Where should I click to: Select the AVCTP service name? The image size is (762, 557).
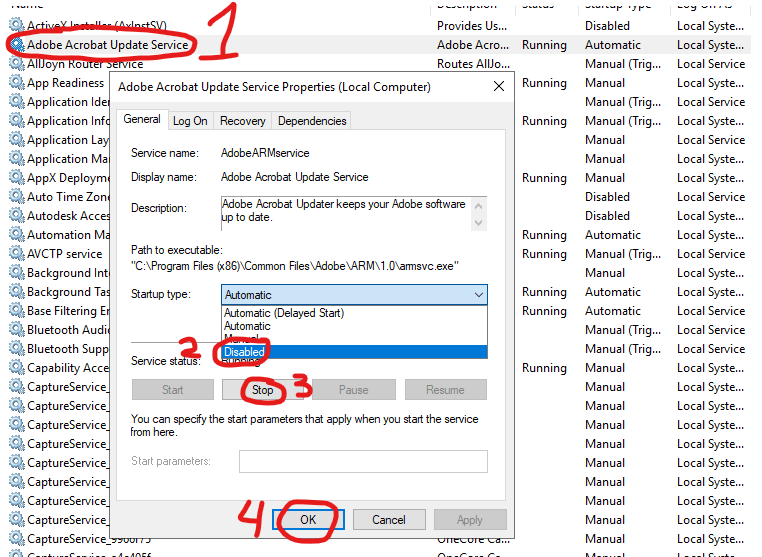coord(65,254)
